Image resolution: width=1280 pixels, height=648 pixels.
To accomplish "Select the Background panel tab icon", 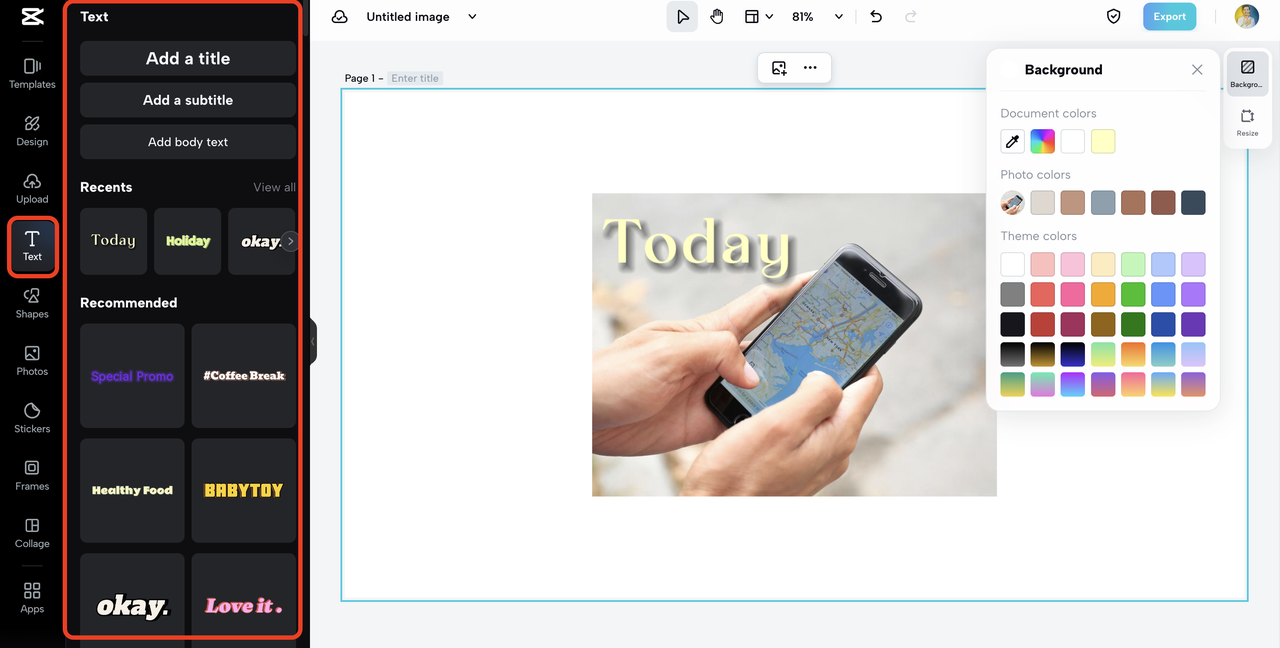I will (1247, 74).
